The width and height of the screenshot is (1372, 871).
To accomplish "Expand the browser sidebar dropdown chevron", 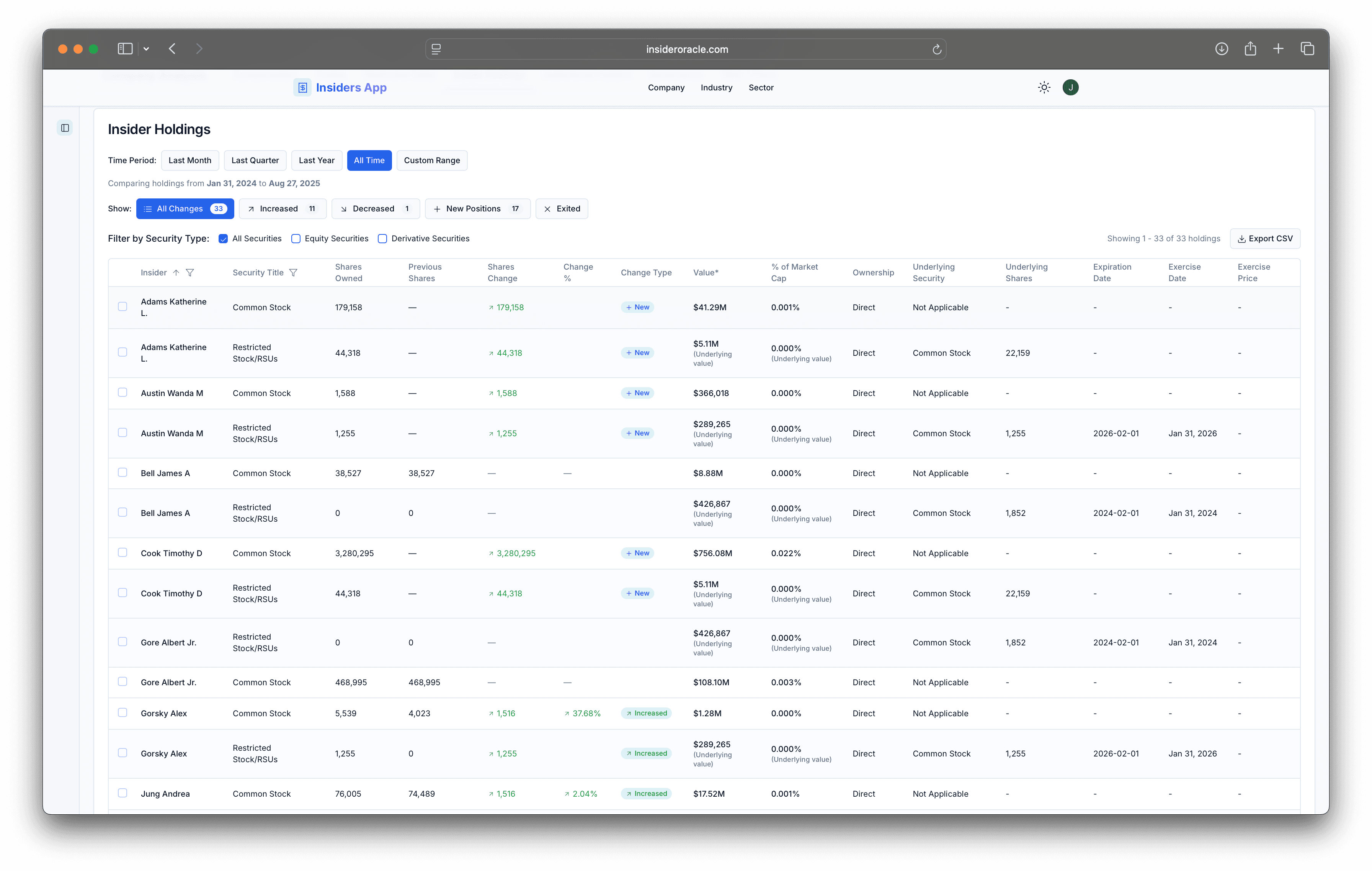I will pyautogui.click(x=147, y=49).
